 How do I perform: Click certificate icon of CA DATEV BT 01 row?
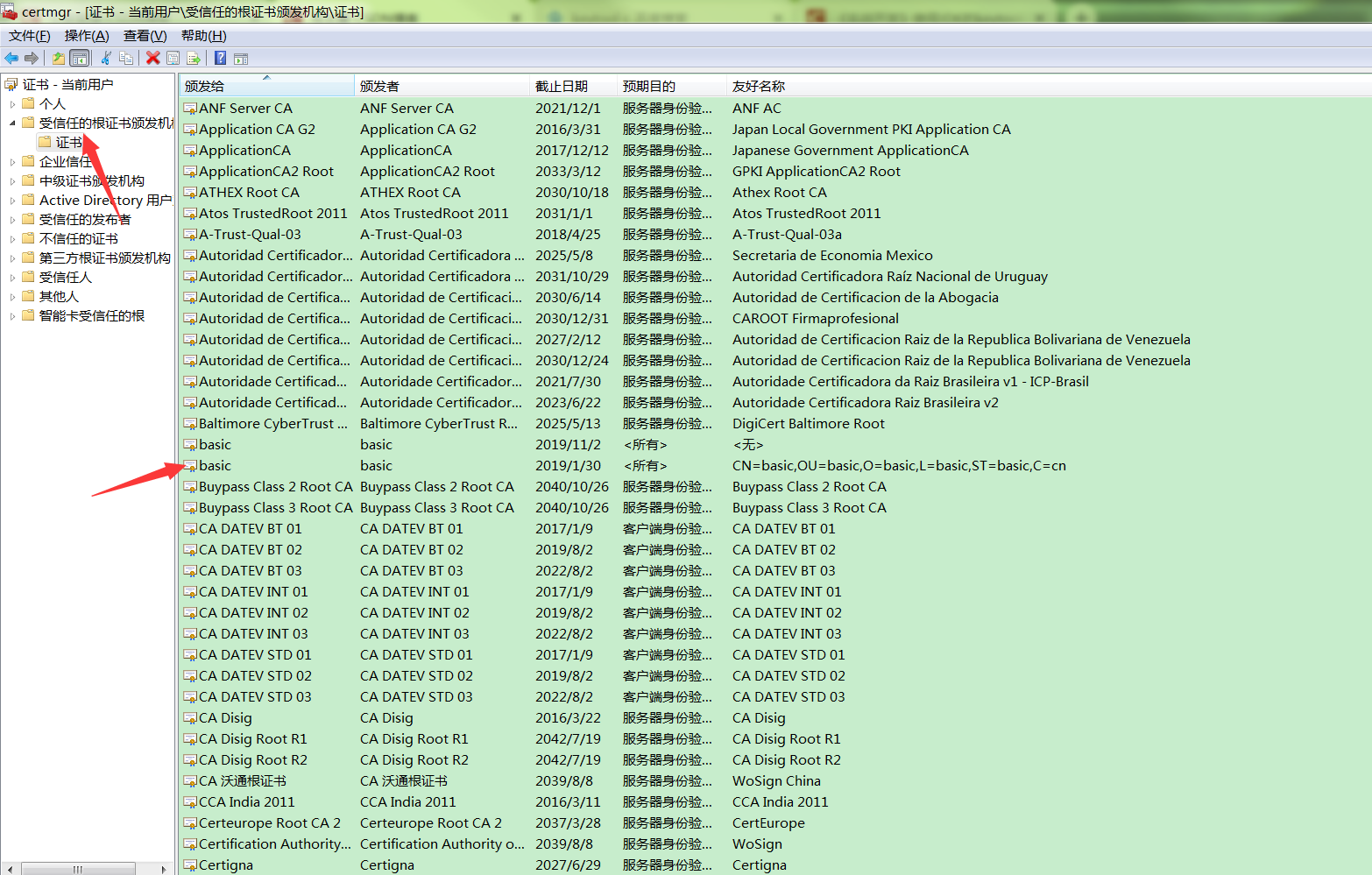click(x=190, y=529)
